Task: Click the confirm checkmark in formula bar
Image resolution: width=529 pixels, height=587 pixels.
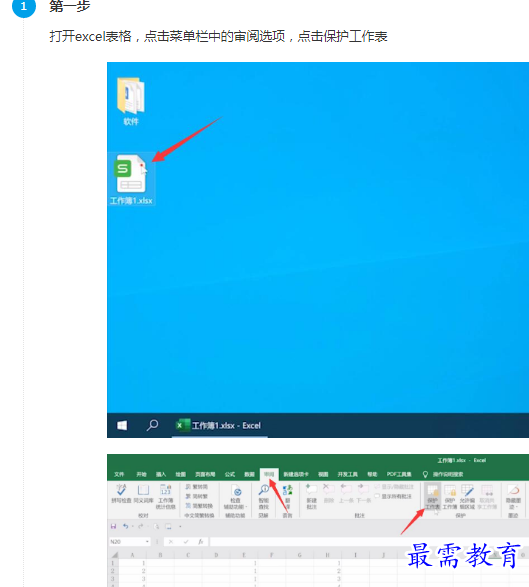Action: 186,542
